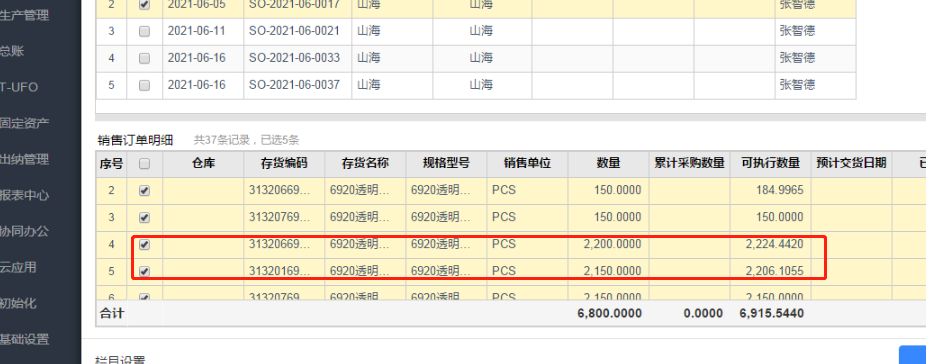This screenshot has height=364, width=926.
Task: Open 出纳管理 in the sidebar
Action: click(24, 160)
